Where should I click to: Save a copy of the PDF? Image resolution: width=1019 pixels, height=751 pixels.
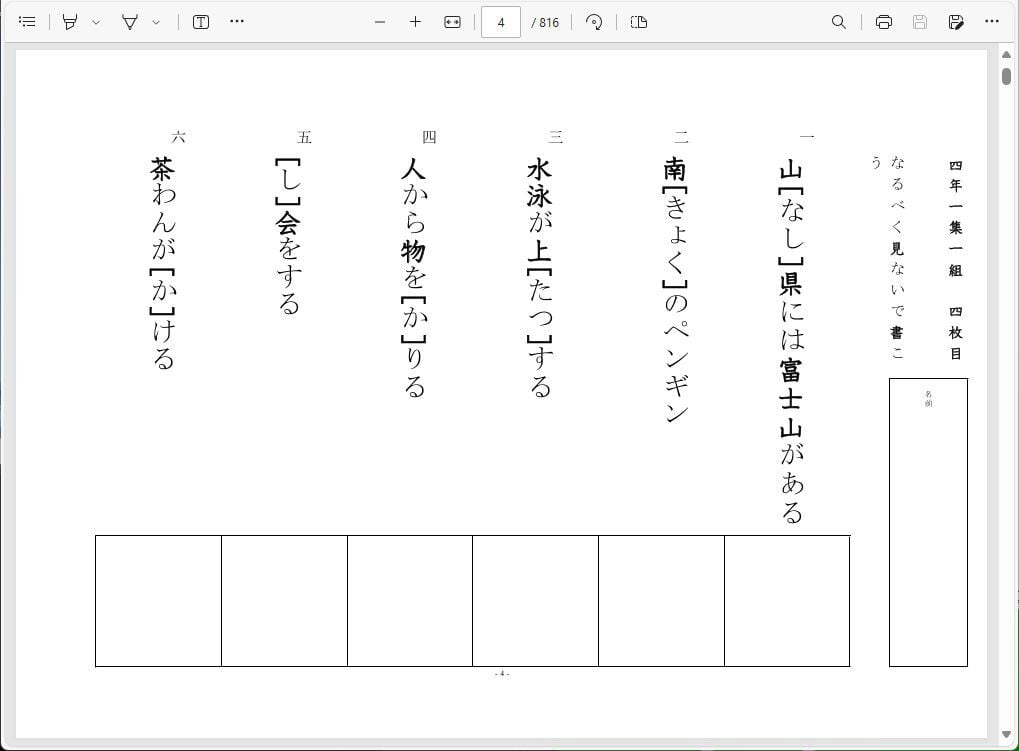point(919,21)
